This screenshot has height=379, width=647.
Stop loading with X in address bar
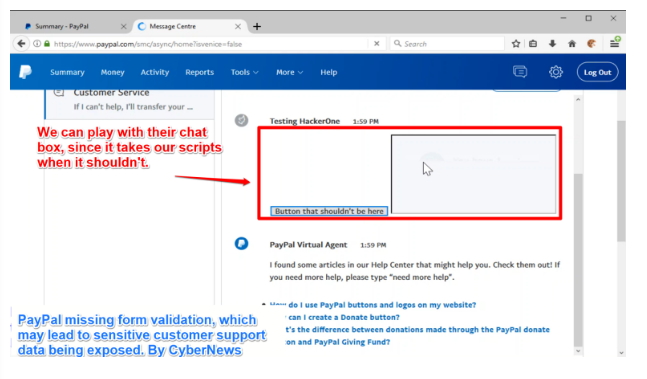pos(376,44)
